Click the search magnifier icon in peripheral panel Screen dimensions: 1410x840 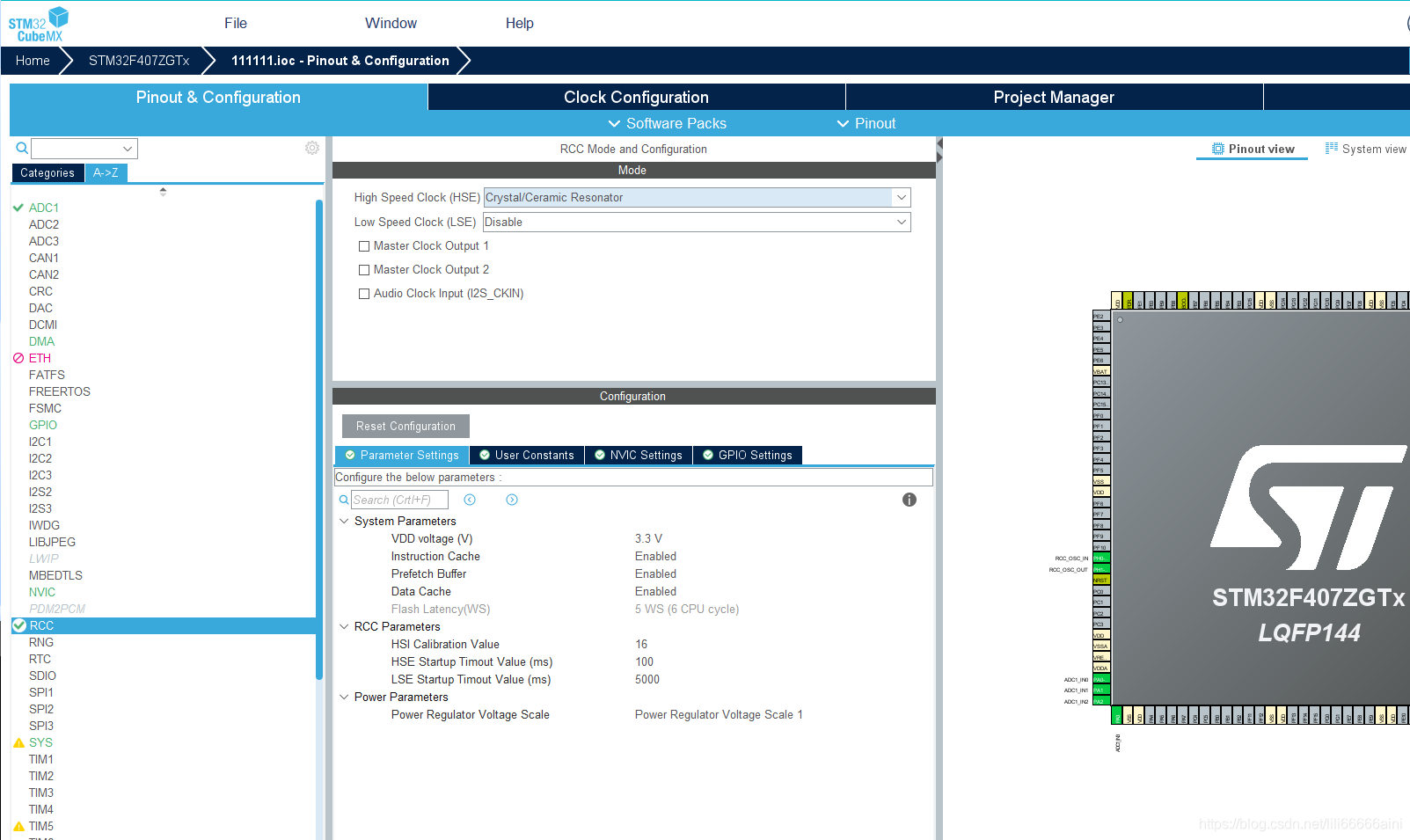point(22,148)
